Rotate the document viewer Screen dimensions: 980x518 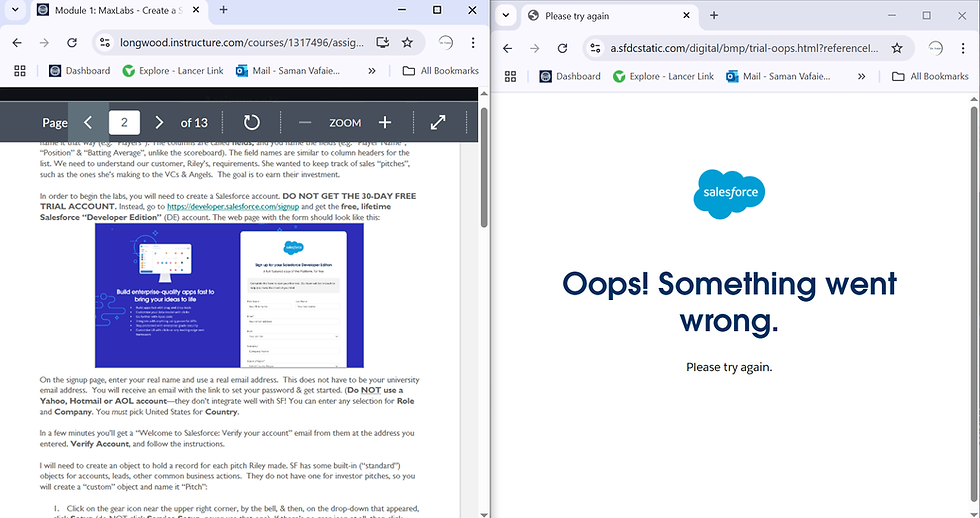click(x=251, y=122)
